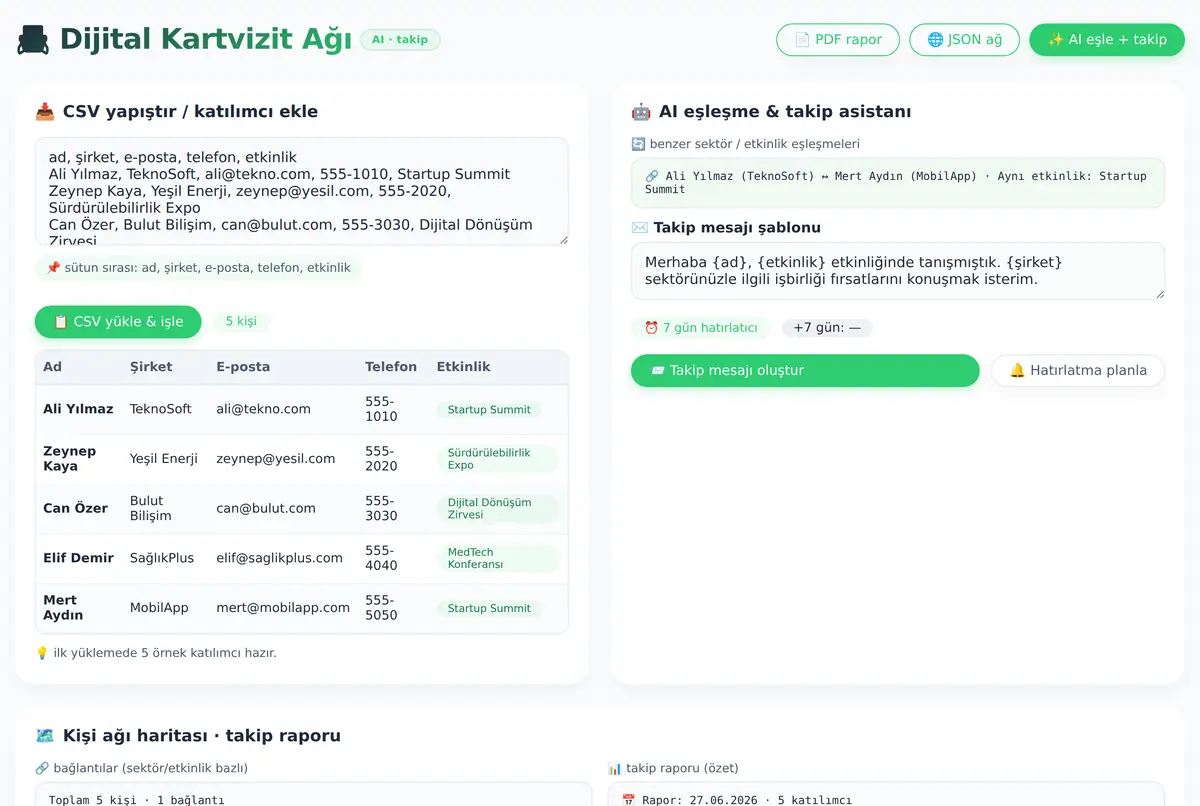Open the JSON ağ export
The image size is (1200, 806).
tap(964, 40)
